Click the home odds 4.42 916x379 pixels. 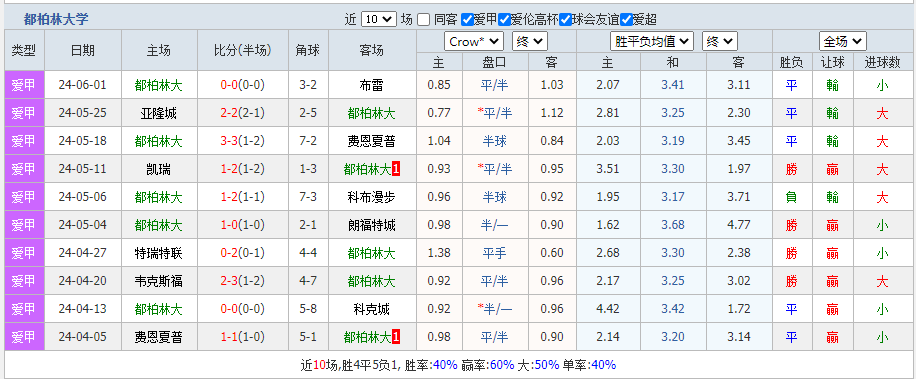608,309
